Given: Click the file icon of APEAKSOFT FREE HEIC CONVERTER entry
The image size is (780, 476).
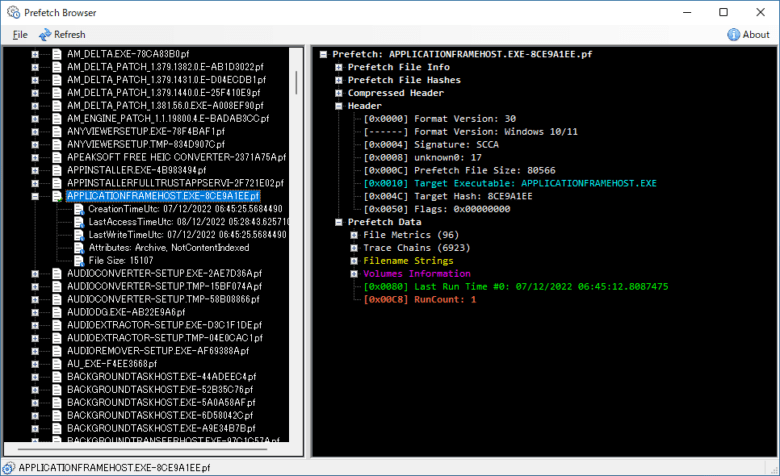Looking at the screenshot, I should pyautogui.click(x=57, y=157).
